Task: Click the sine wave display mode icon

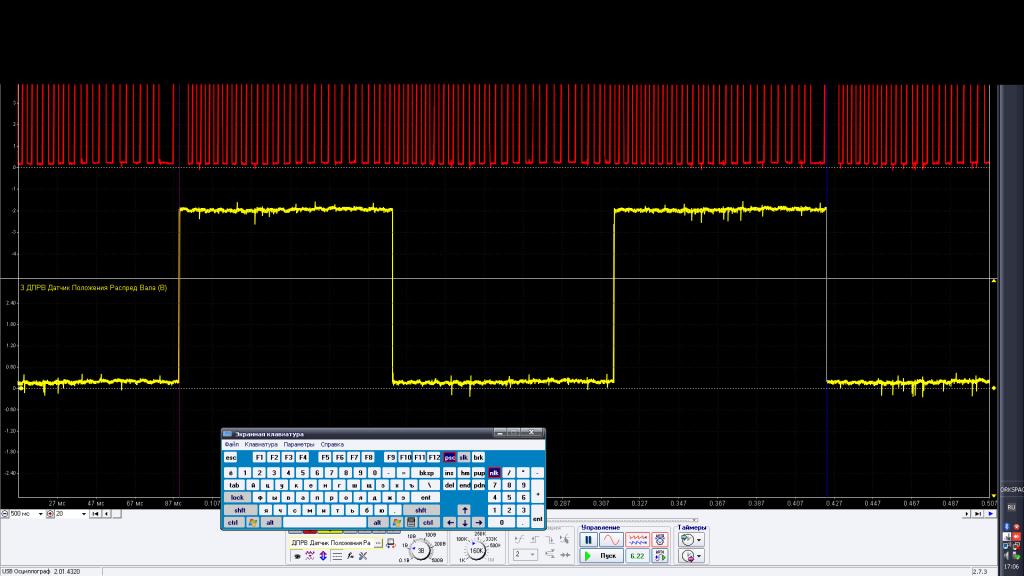Action: click(x=611, y=539)
